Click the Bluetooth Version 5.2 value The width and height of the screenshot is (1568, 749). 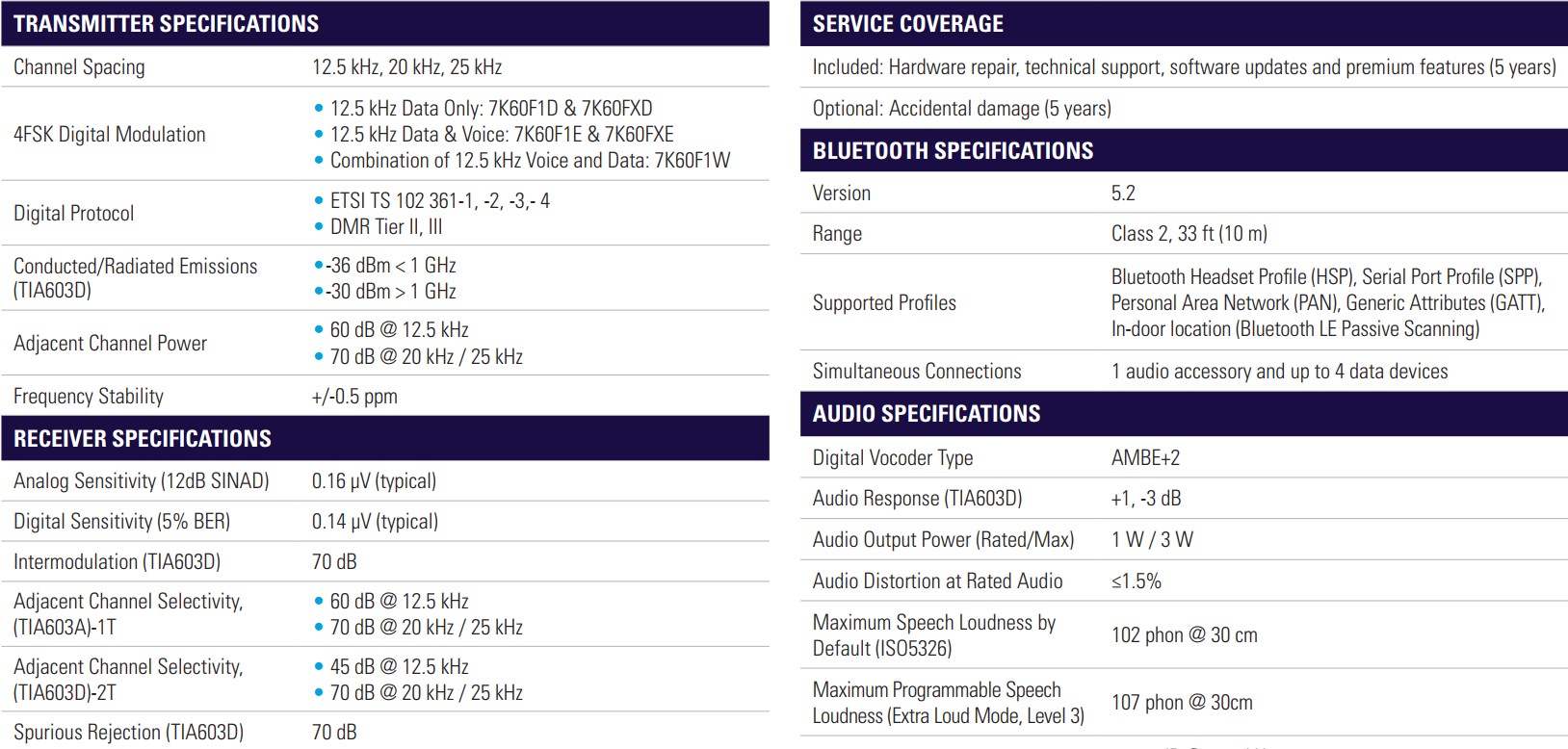click(1123, 194)
